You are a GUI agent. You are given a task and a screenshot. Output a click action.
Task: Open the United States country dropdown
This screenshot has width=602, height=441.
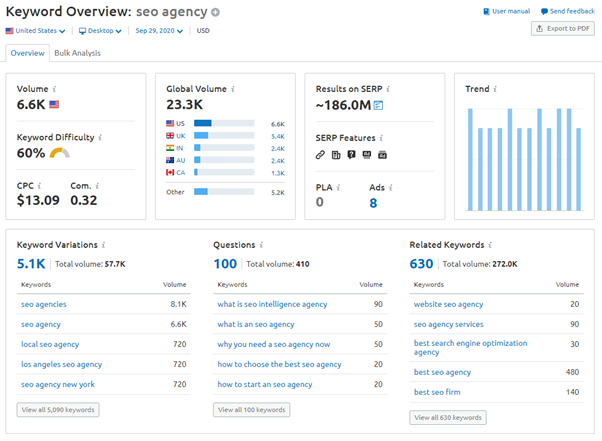click(34, 30)
